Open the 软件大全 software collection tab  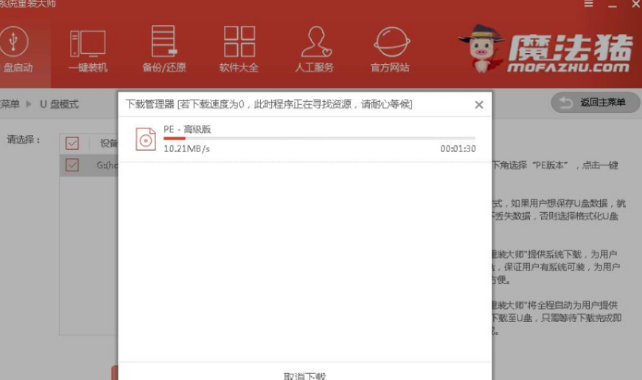click(x=239, y=49)
